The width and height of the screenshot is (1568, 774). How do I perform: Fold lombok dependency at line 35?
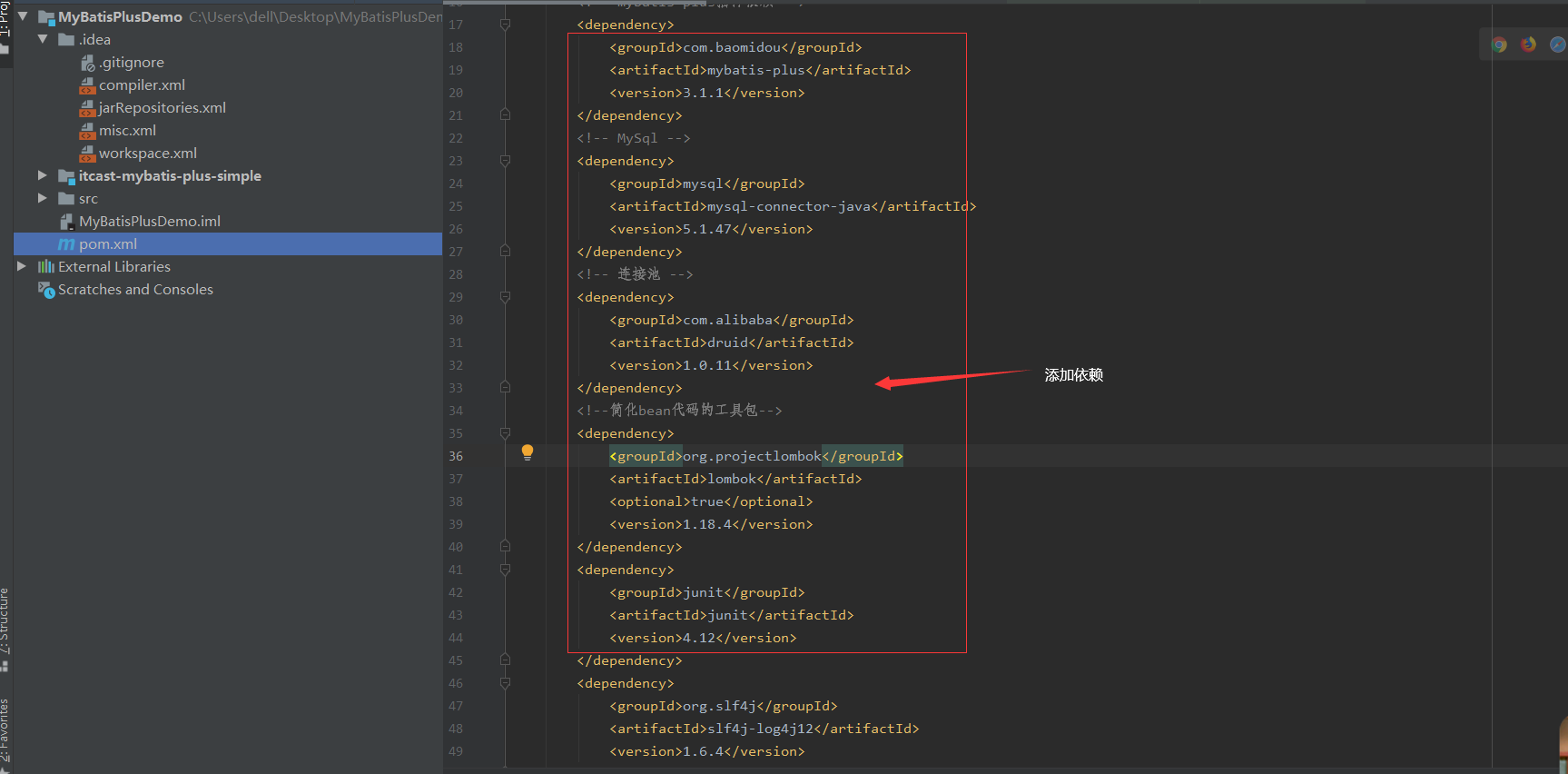click(x=505, y=433)
